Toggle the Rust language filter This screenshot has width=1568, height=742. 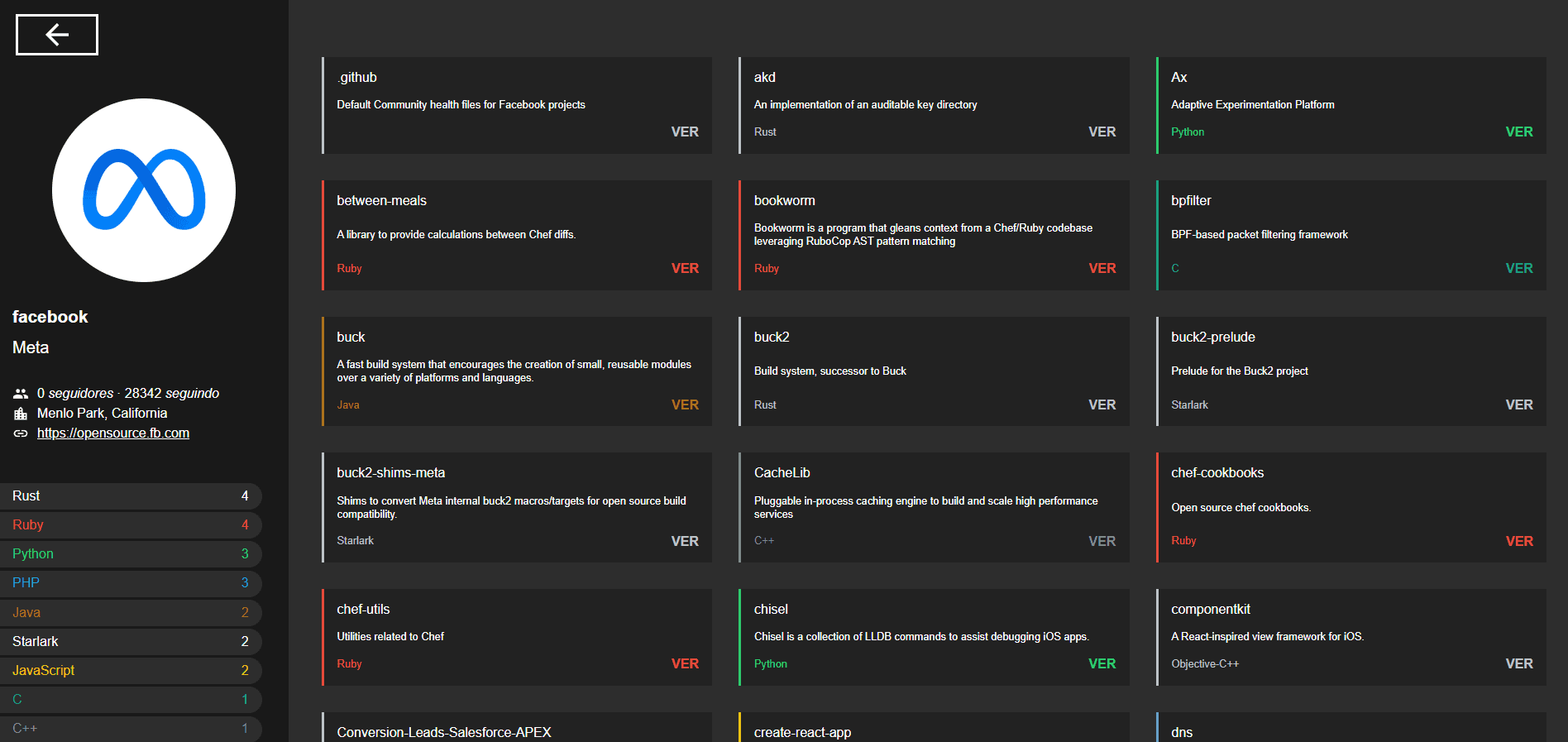pyautogui.click(x=131, y=495)
